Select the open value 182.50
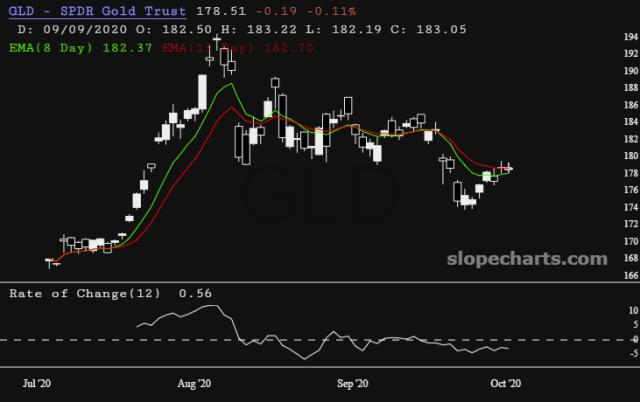Image resolution: width=640 pixels, height=402 pixels. click(x=187, y=29)
